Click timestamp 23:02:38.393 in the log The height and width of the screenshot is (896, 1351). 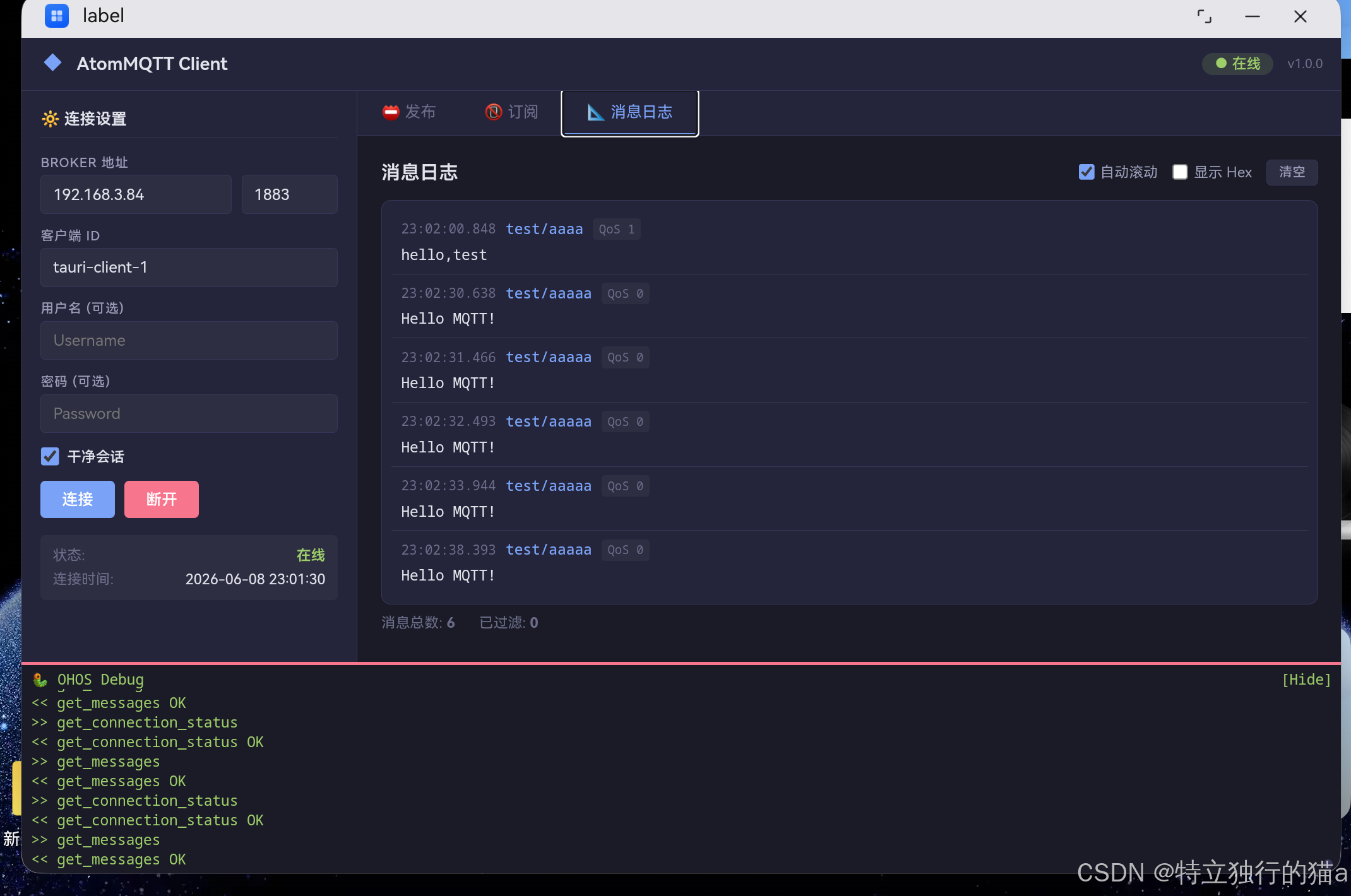(448, 550)
